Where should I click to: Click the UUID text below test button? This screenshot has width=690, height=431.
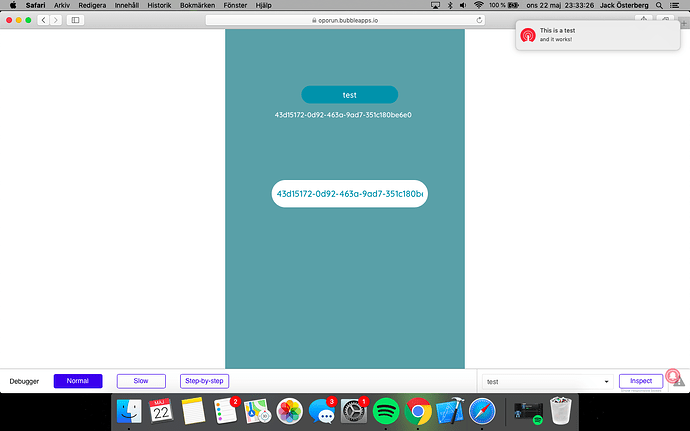click(x=343, y=115)
